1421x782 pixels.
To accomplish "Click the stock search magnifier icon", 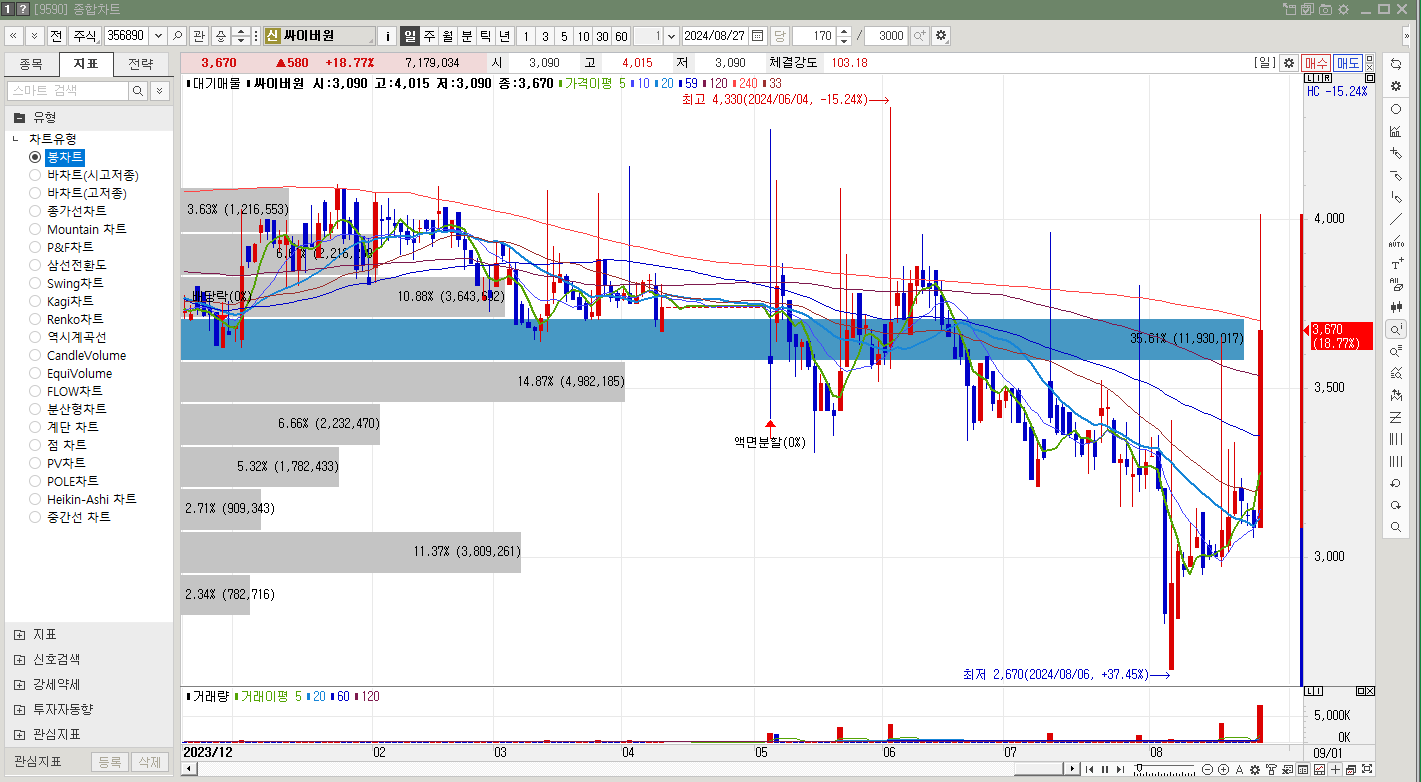I will click(x=177, y=36).
